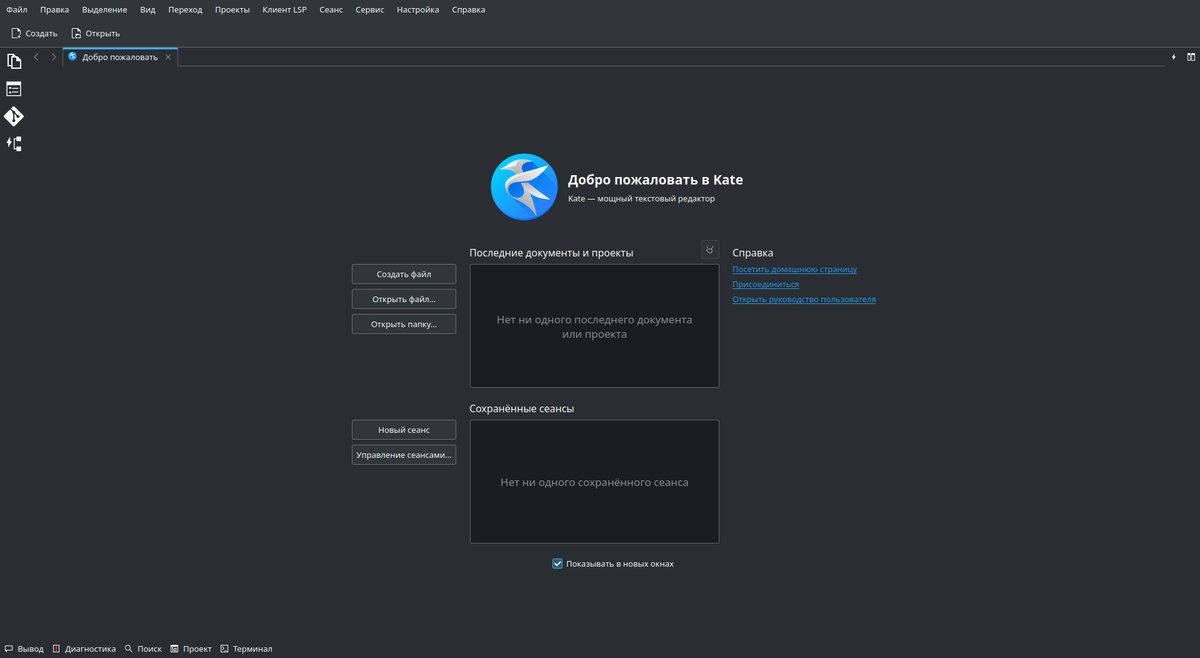Click the Добро пожаловать в Kate heading

click(x=655, y=180)
